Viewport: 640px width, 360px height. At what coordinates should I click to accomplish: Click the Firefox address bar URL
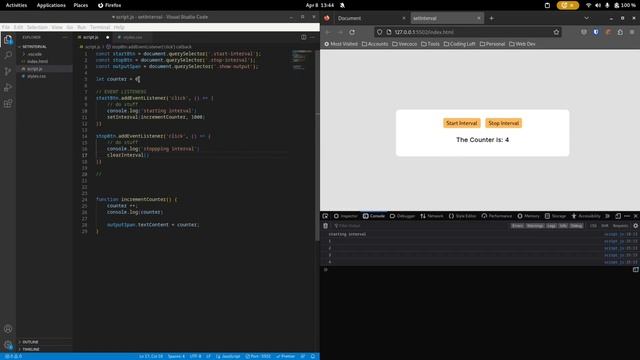(467, 32)
